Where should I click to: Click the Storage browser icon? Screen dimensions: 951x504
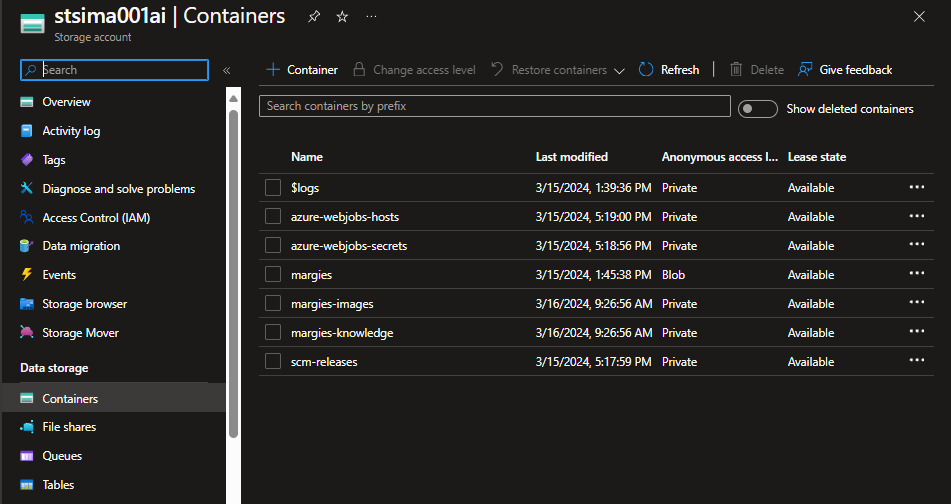(x=27, y=304)
